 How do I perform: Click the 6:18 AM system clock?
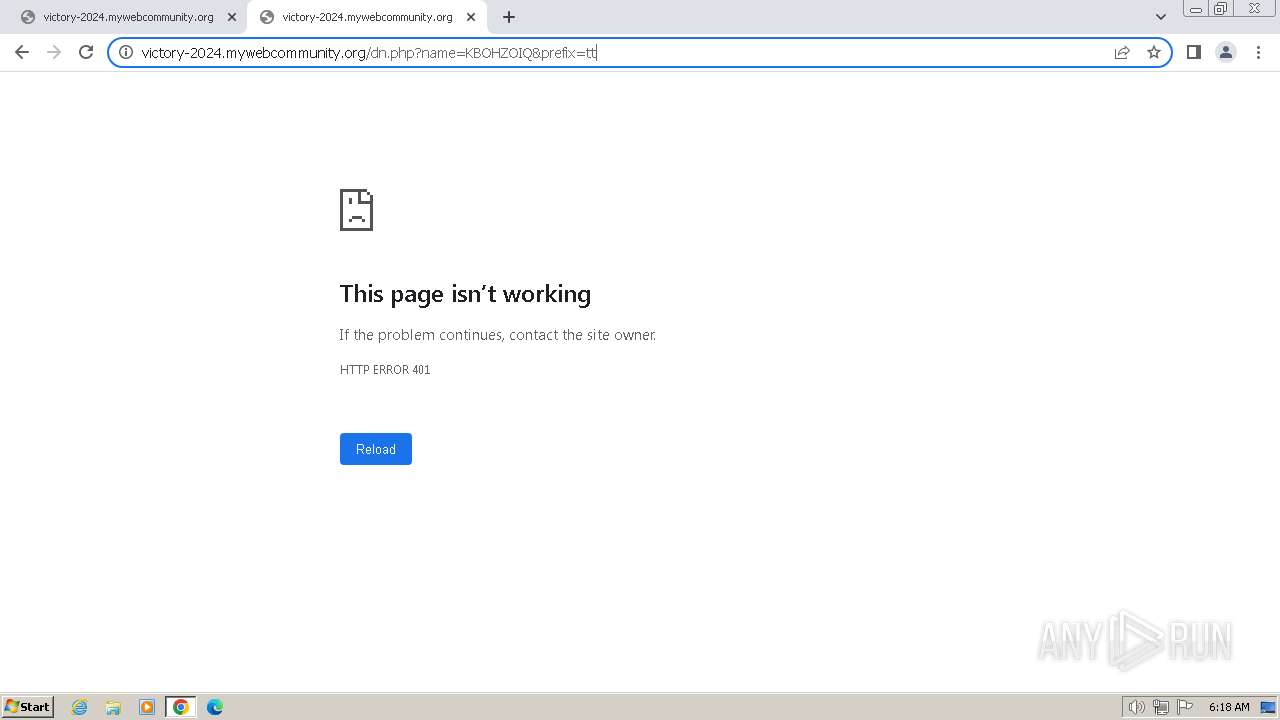tap(1229, 707)
